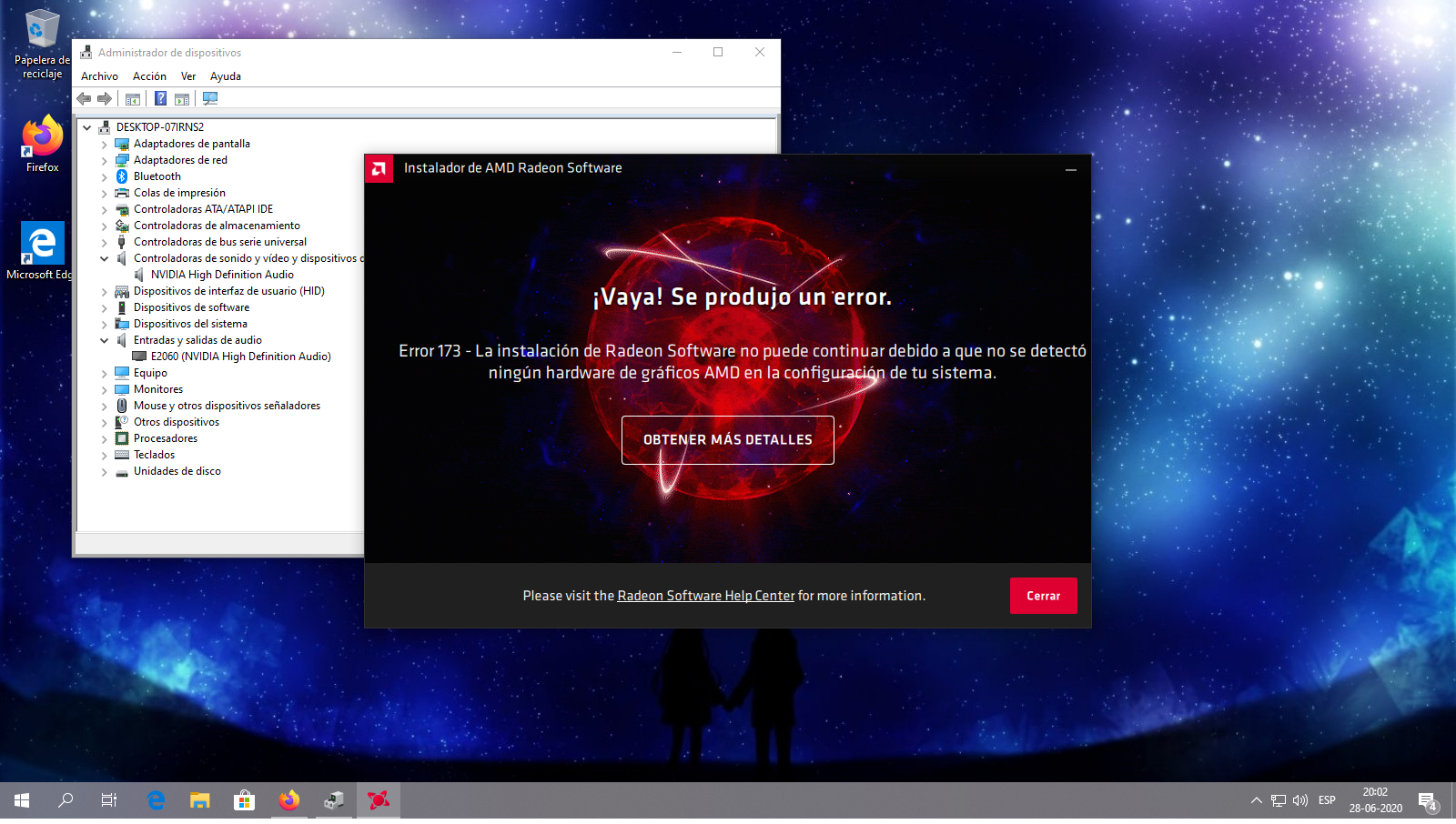This screenshot has height=824, width=1456.
Task: Open the Archivo menu
Action: 99,76
